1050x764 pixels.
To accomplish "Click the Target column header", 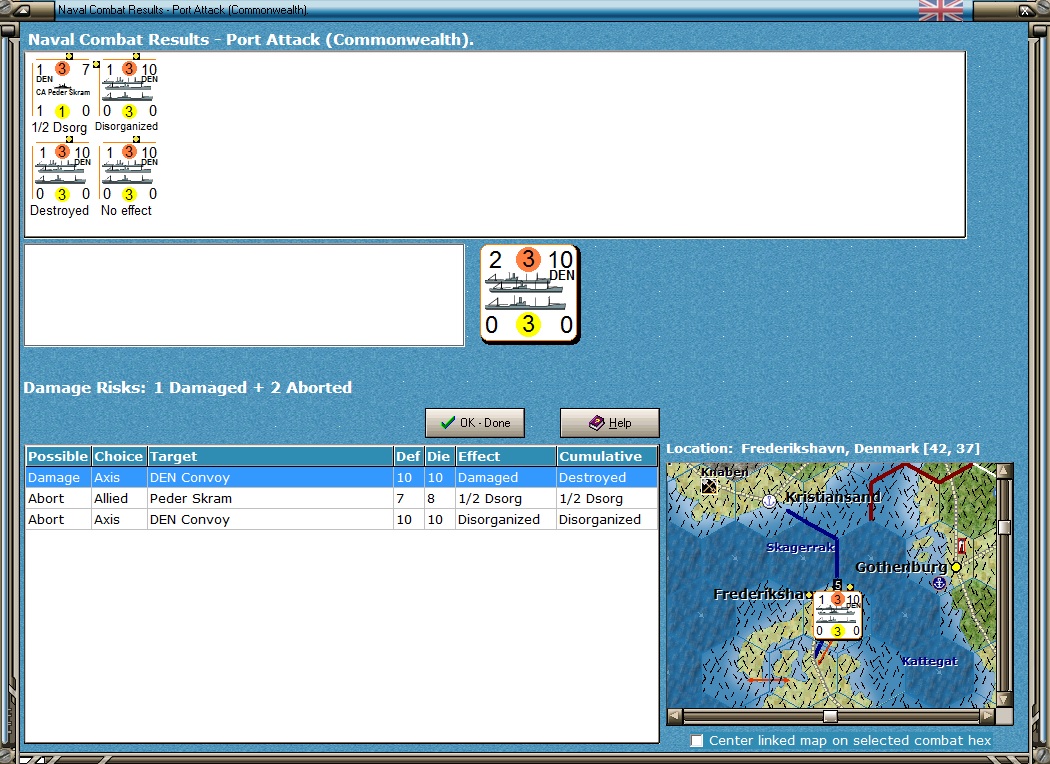I will [270, 457].
